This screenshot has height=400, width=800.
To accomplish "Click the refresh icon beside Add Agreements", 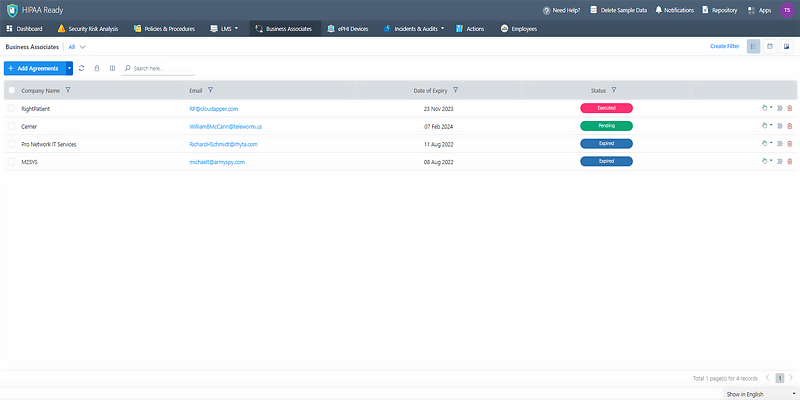I will tap(82, 68).
